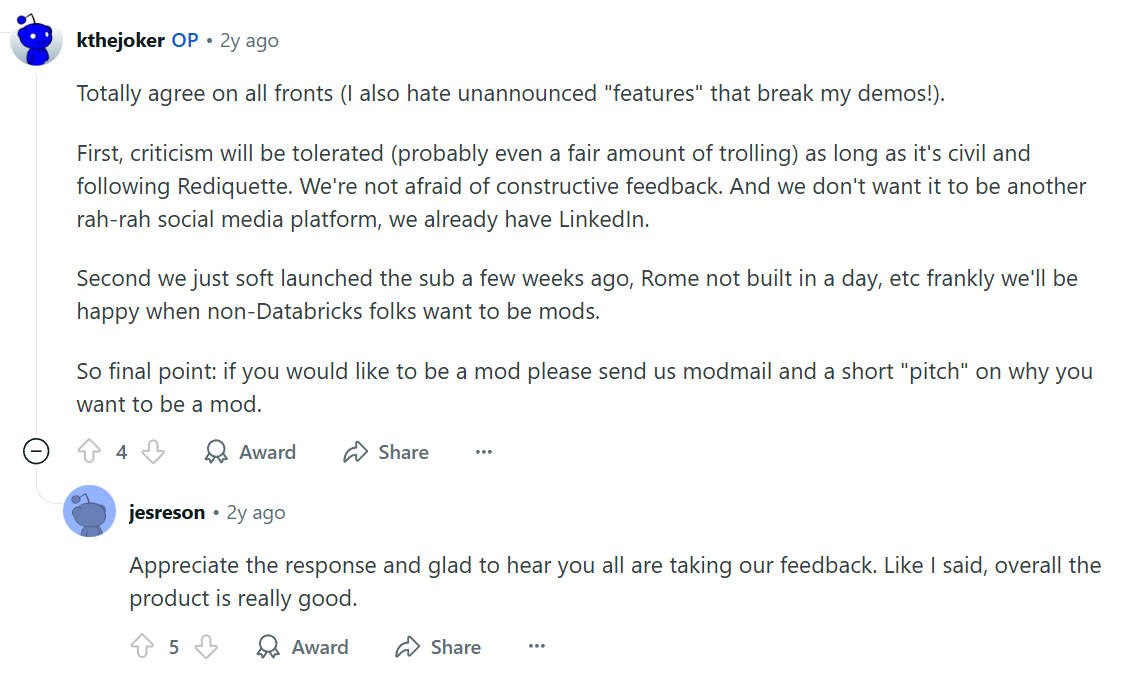Downvote jesreson's reply

pyautogui.click(x=206, y=646)
